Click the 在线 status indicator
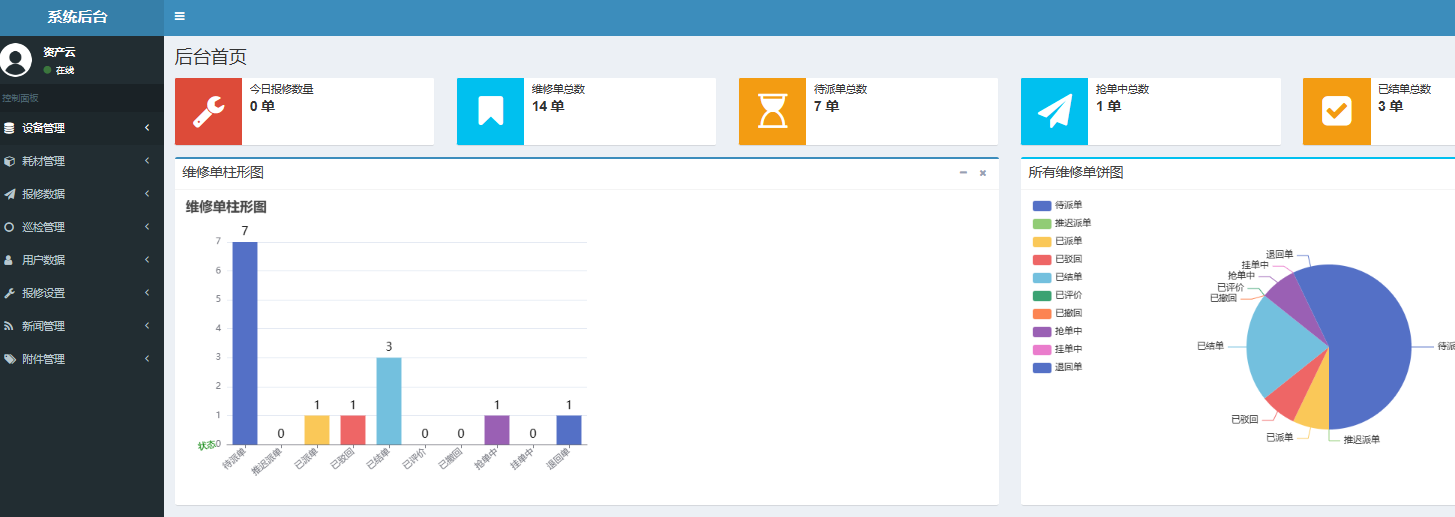1455x517 pixels. coord(59,70)
